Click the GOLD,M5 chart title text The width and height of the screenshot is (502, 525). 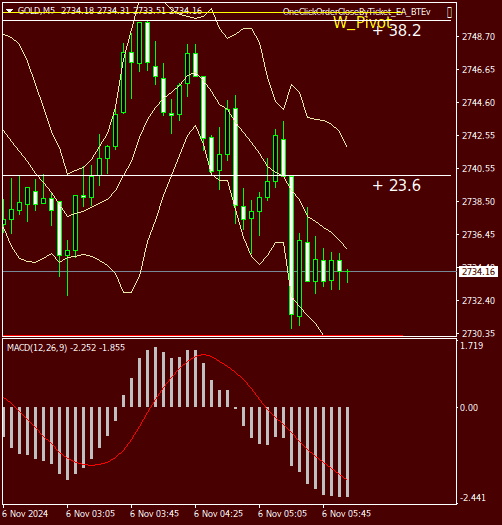coord(36,11)
